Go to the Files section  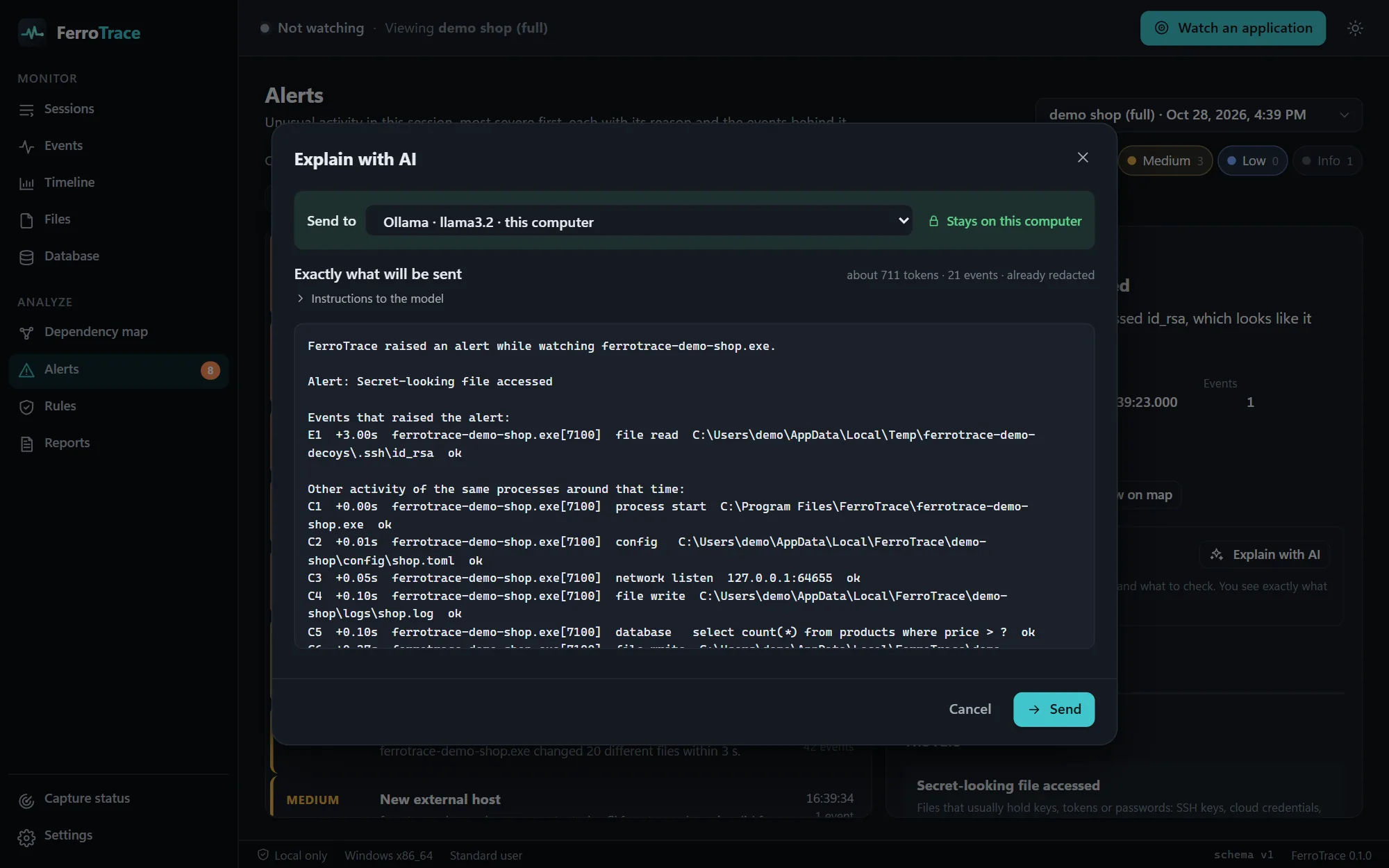119,219
